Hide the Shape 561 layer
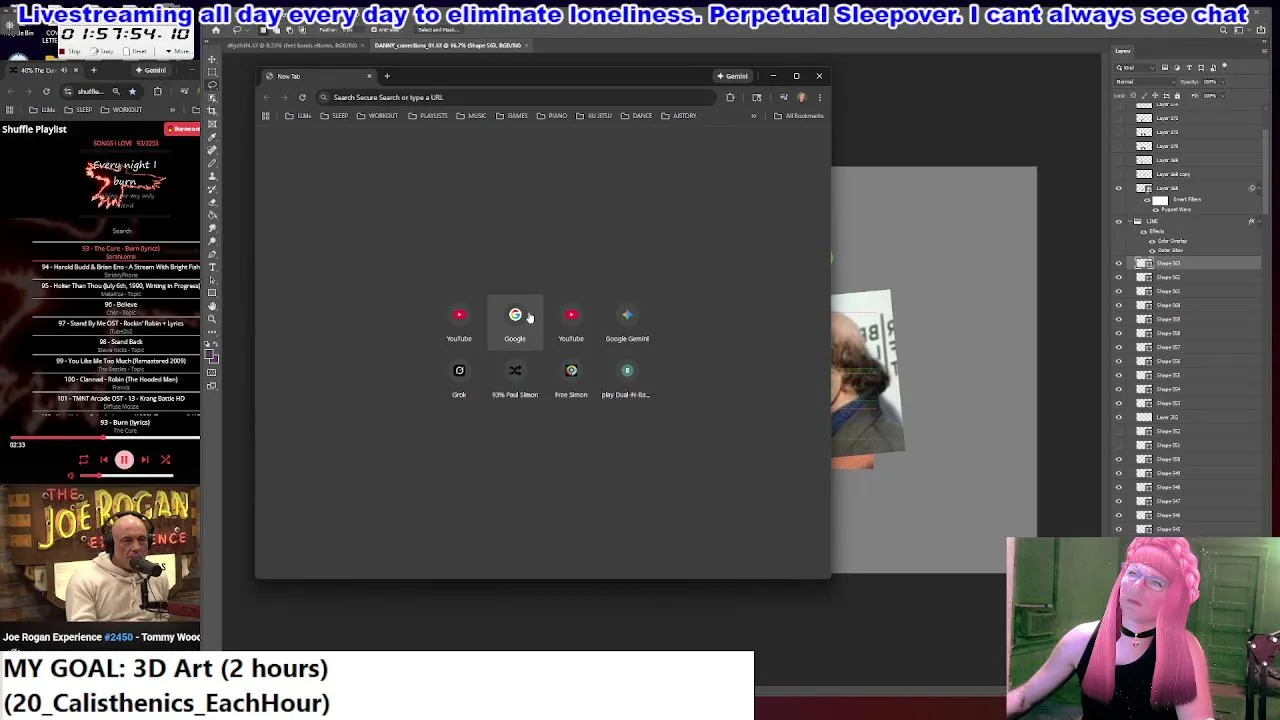Image resolution: width=1280 pixels, height=720 pixels. [x=1119, y=291]
